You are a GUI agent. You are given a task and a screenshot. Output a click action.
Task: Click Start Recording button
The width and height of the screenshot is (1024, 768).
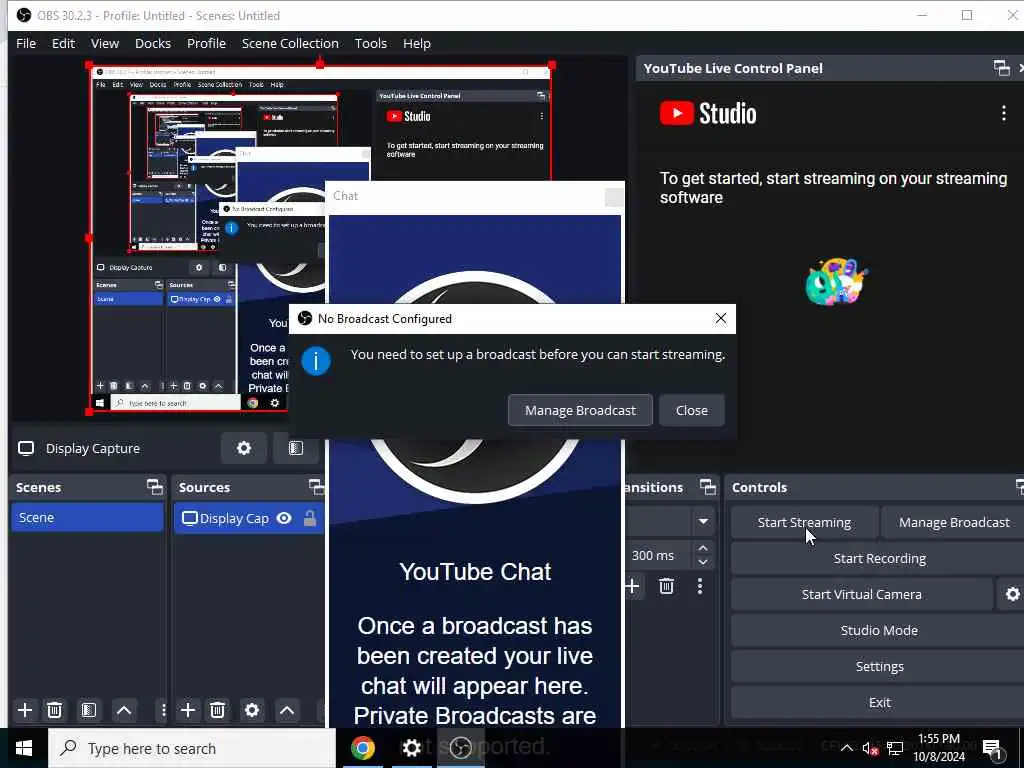tap(879, 558)
